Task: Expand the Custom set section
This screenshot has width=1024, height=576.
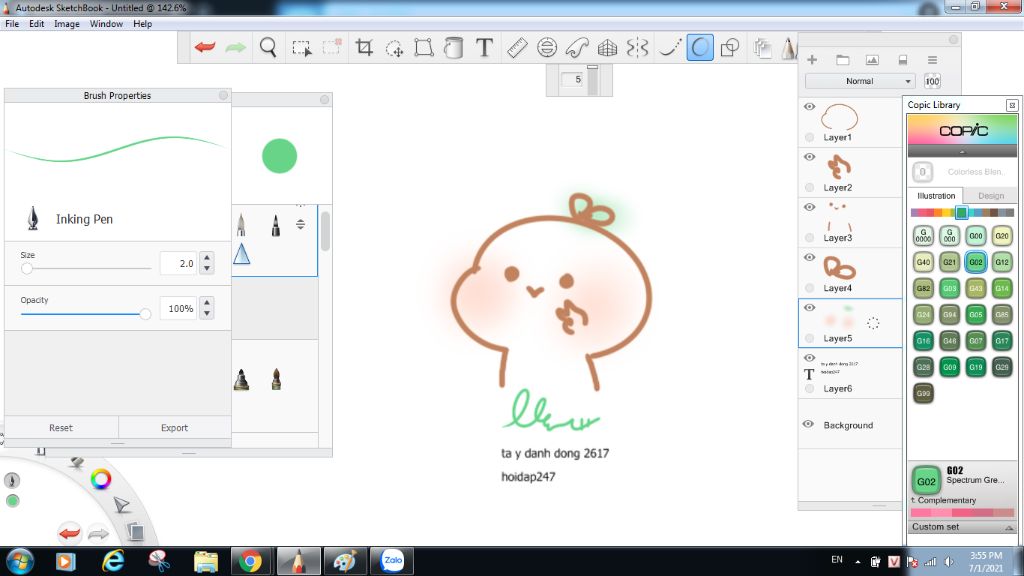Action: click(962, 527)
